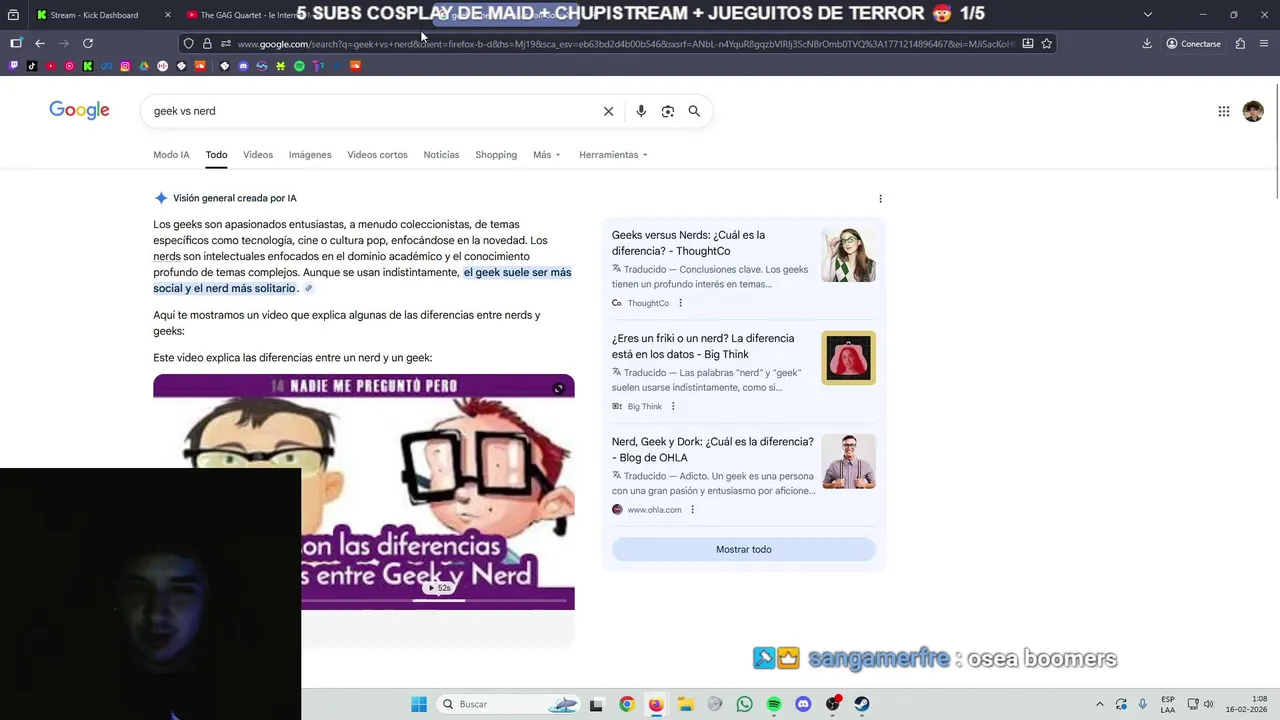Viewport: 1280px width, 720px height.
Task: Switch to the Imágenes tab
Action: point(310,155)
